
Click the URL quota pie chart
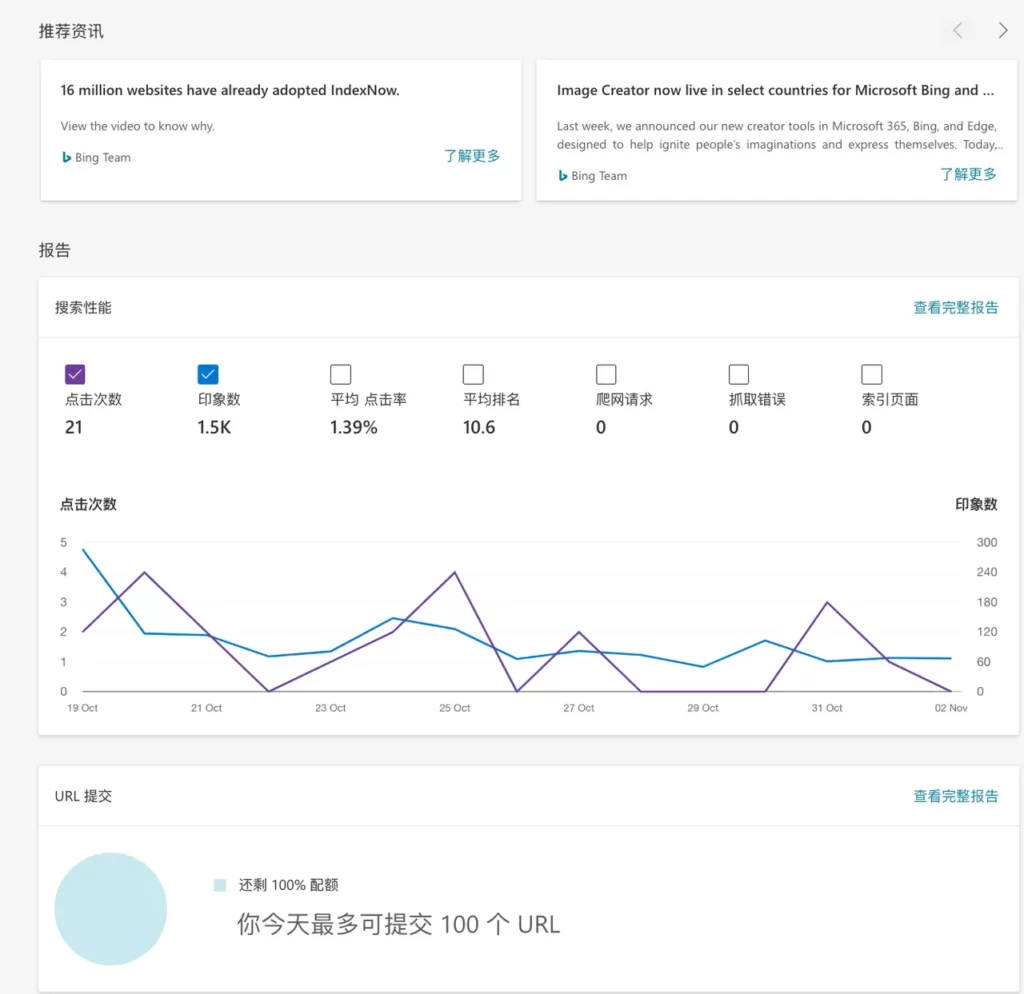(110, 908)
